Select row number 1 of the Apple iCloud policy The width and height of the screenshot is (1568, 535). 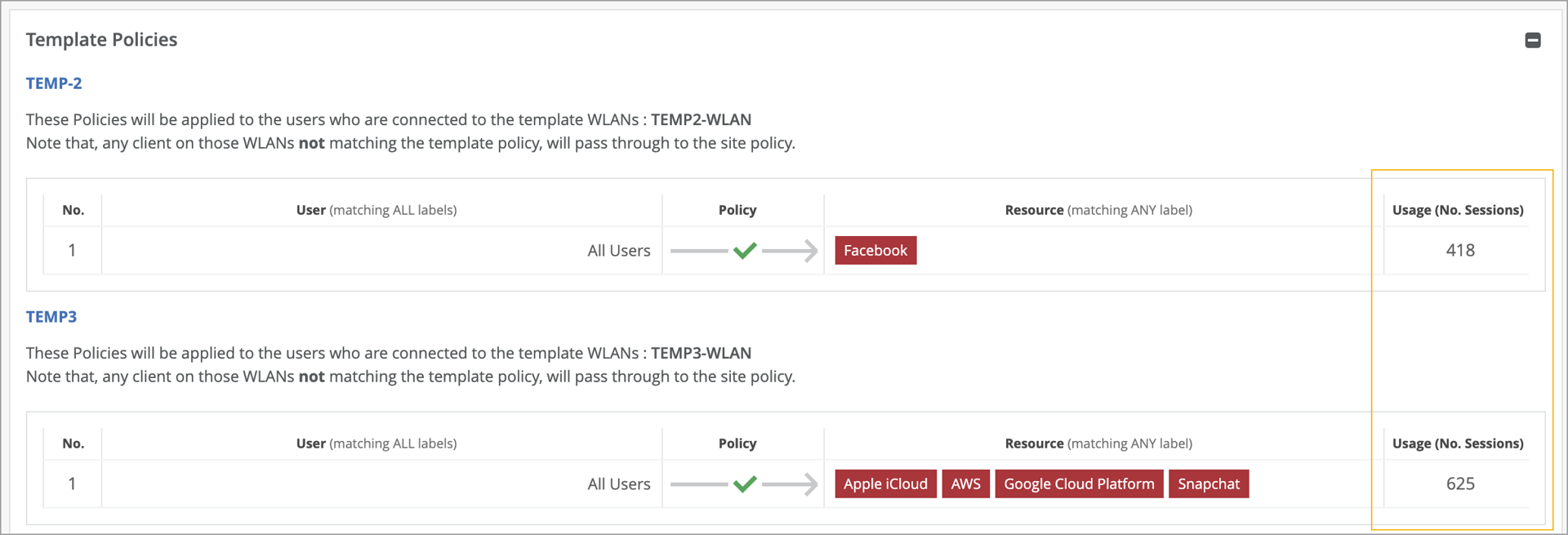pyautogui.click(x=72, y=484)
